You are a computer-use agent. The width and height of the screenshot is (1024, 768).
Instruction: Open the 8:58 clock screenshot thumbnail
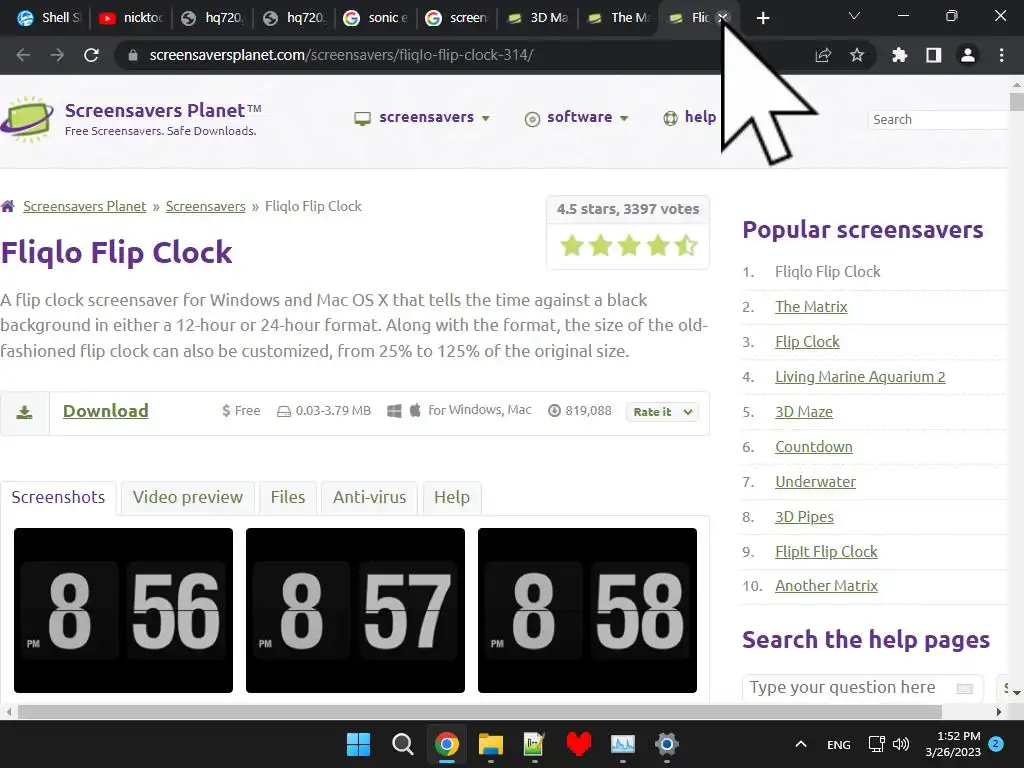[x=587, y=611]
